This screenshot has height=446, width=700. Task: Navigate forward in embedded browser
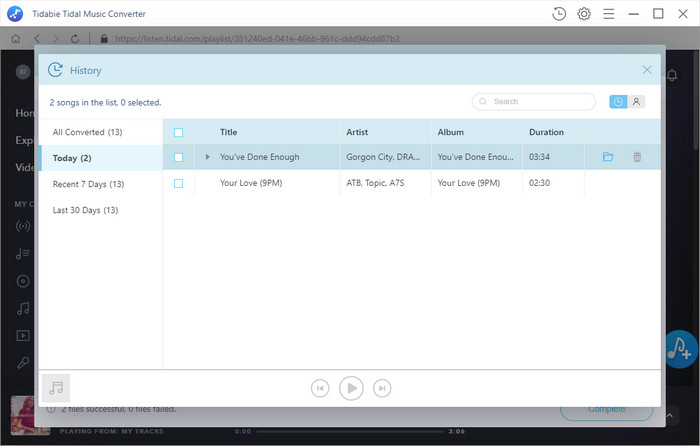55,39
